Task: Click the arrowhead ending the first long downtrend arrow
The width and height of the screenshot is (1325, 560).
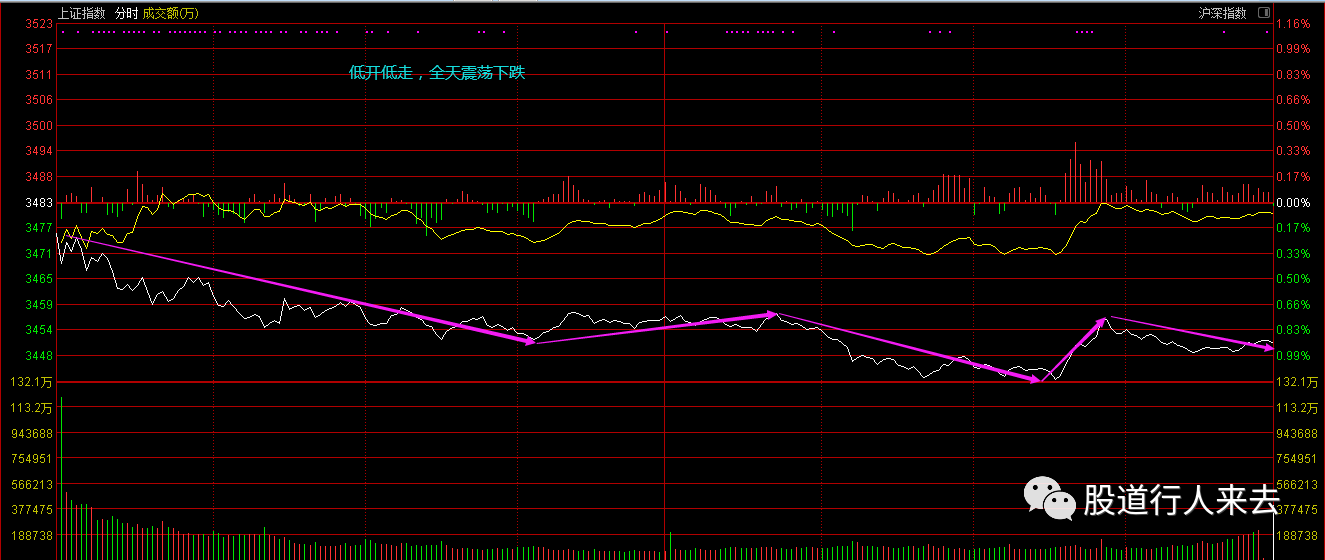Action: tap(530, 342)
